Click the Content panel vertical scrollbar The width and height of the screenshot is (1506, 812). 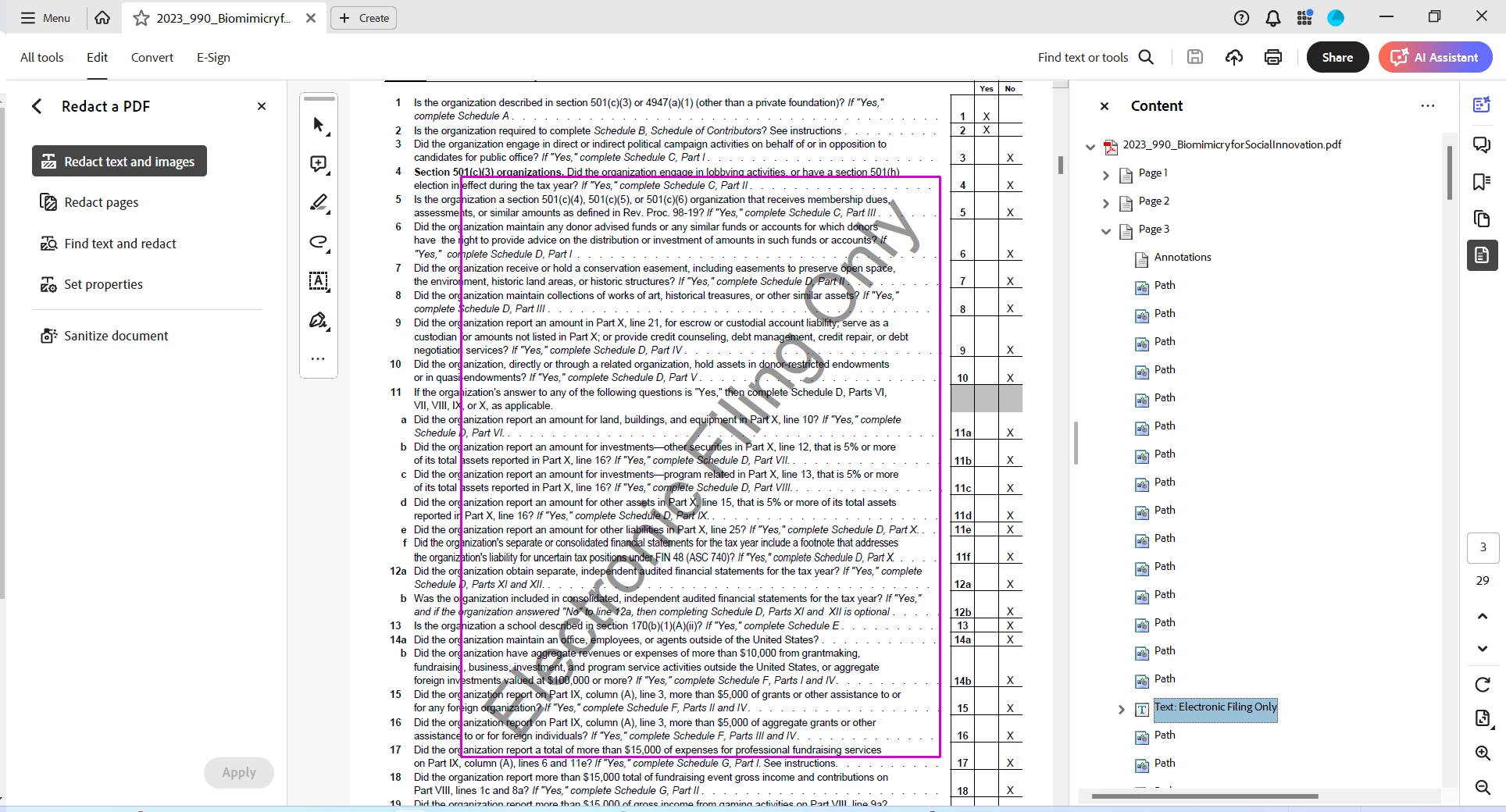point(1450,173)
